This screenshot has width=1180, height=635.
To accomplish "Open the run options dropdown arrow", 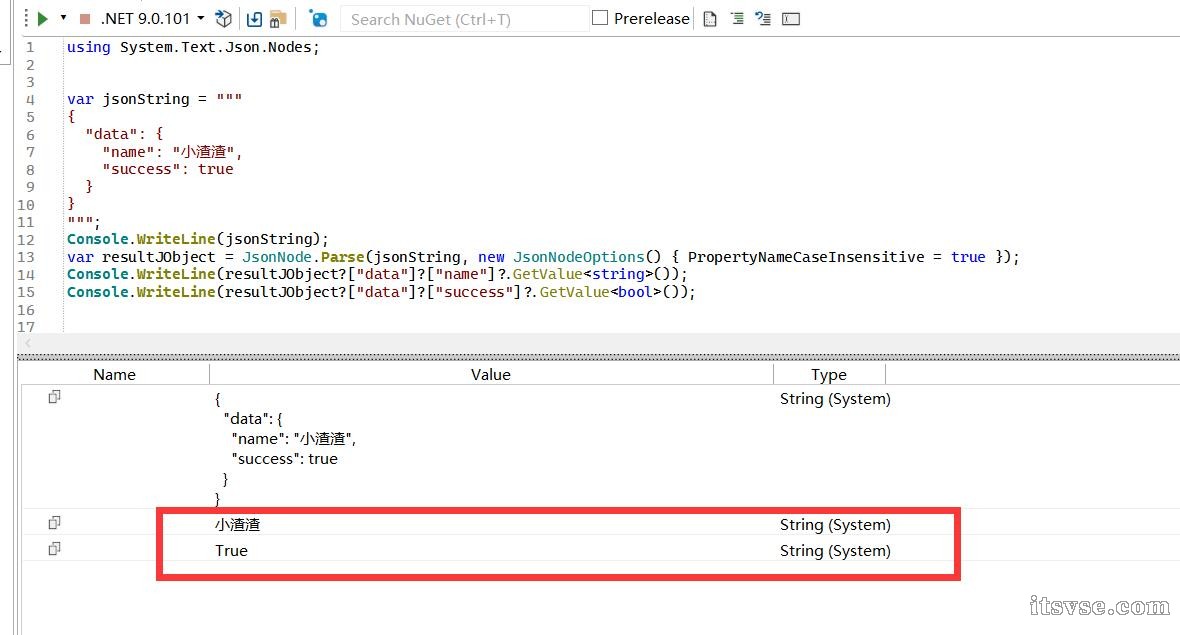I will [63, 17].
